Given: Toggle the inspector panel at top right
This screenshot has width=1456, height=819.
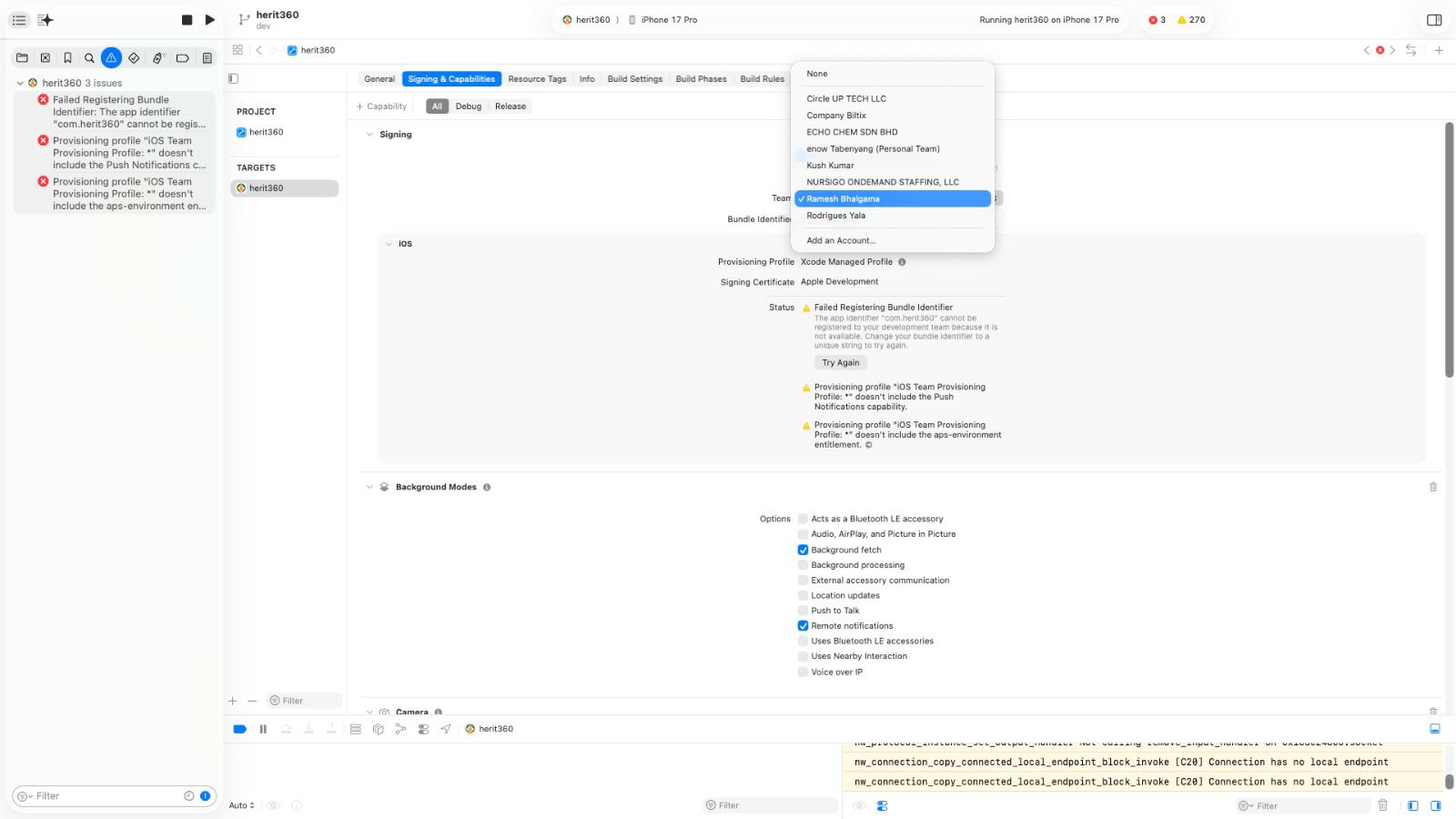Looking at the screenshot, I should (x=1434, y=19).
